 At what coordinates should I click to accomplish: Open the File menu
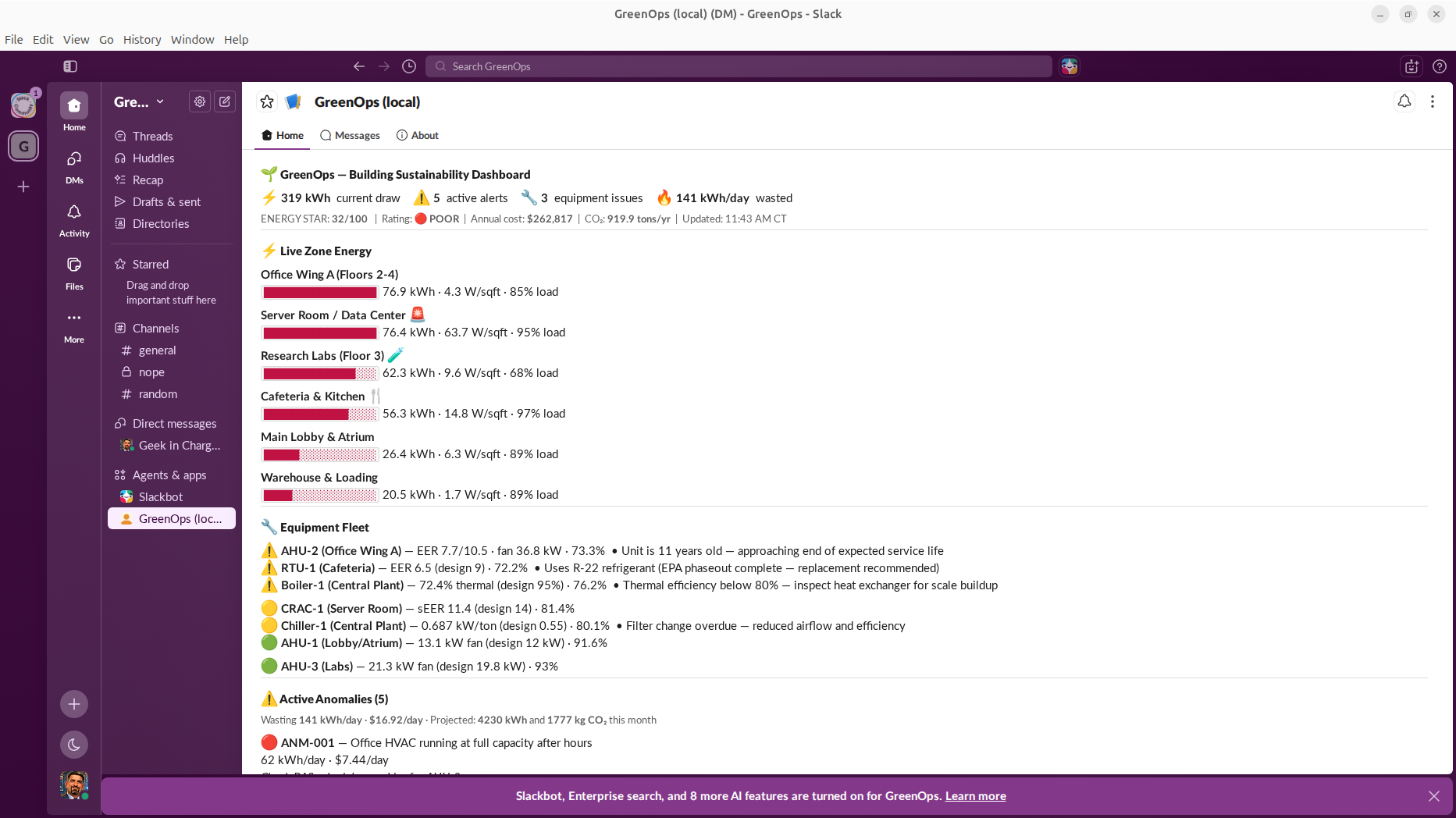tap(14, 40)
